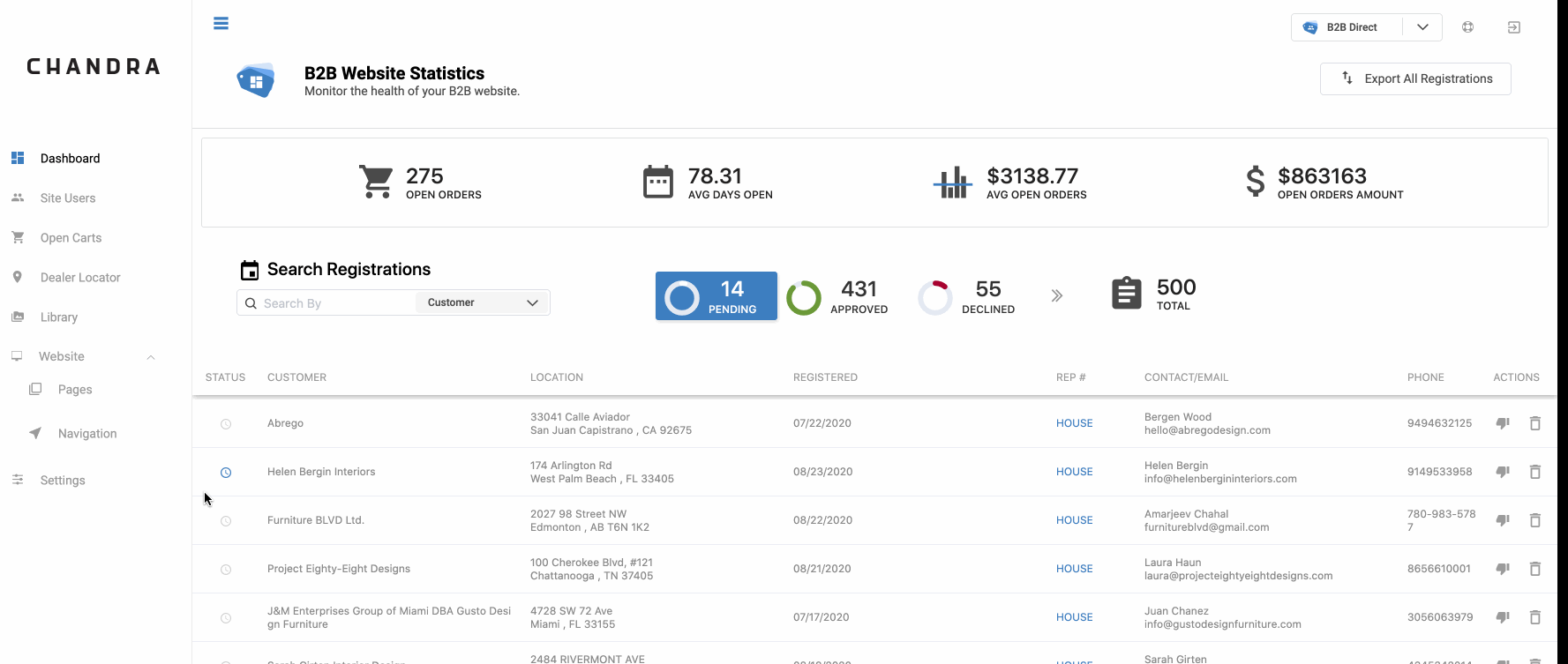Image resolution: width=1568 pixels, height=664 pixels.
Task: Click the globe icon in top bar
Action: coord(1467,27)
